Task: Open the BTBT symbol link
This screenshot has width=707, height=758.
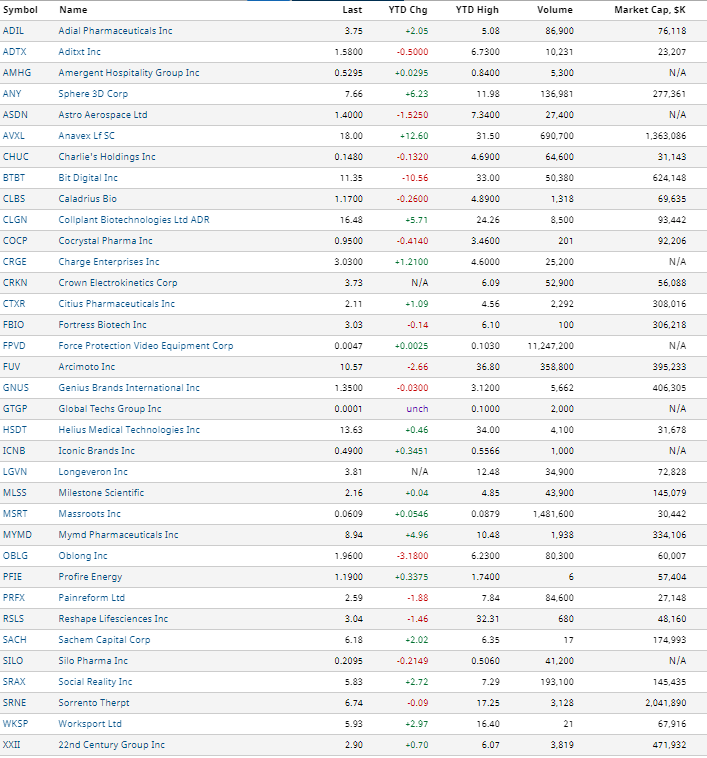Action: point(14,178)
